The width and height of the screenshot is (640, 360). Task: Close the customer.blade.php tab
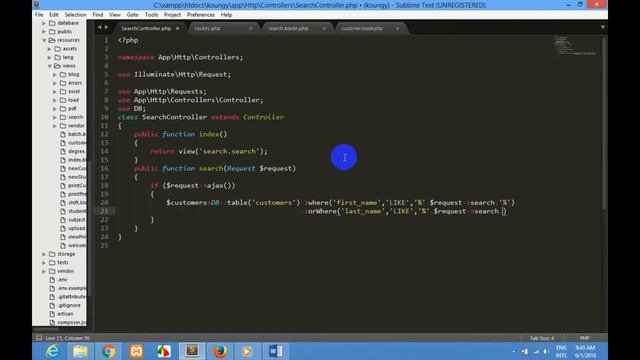[397, 28]
